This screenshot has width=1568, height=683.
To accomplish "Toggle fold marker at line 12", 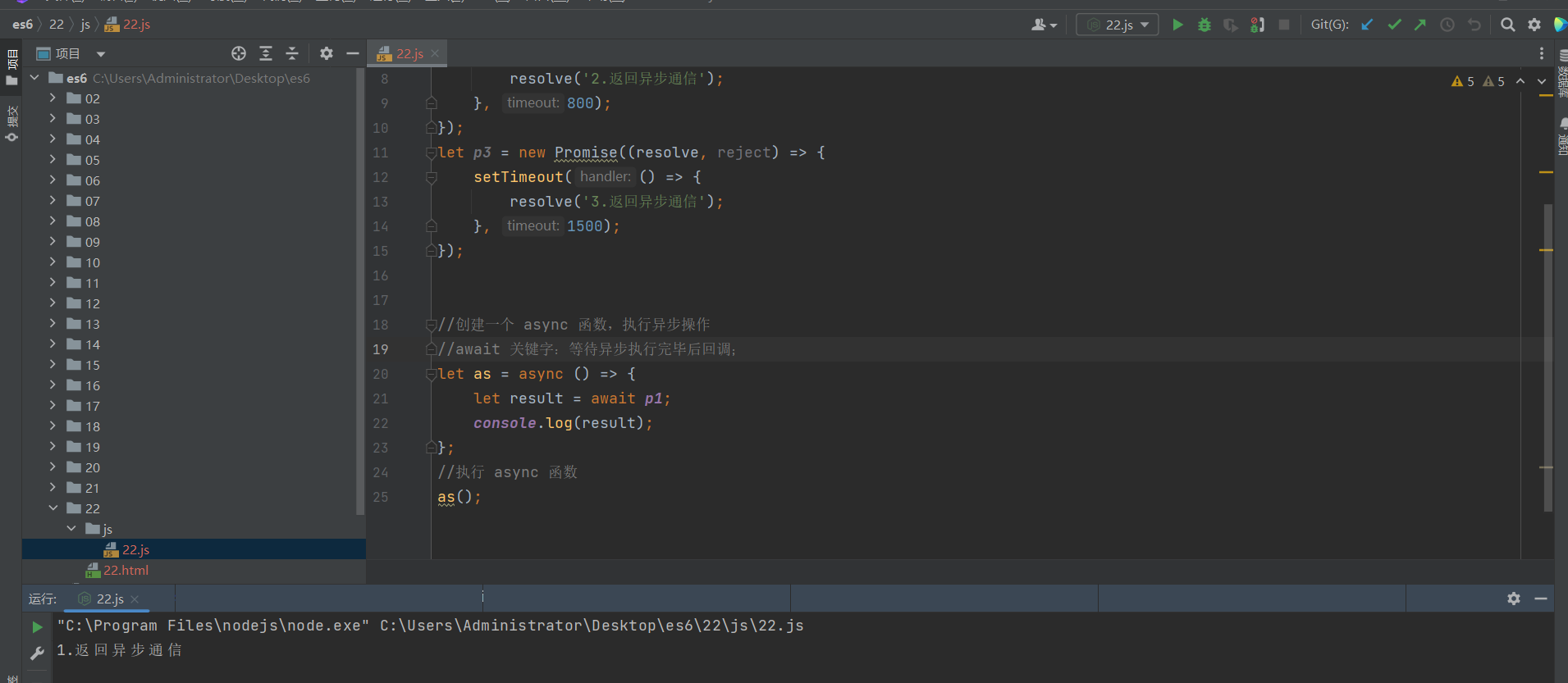I will coord(431,177).
